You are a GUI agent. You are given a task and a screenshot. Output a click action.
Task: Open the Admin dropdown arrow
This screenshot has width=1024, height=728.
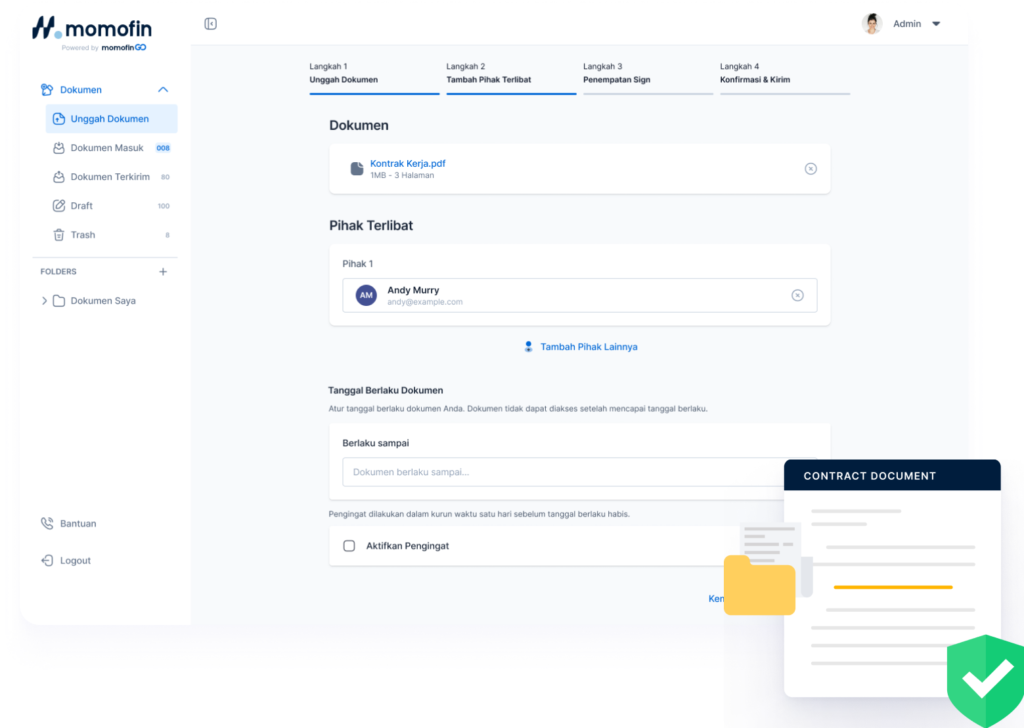point(936,24)
